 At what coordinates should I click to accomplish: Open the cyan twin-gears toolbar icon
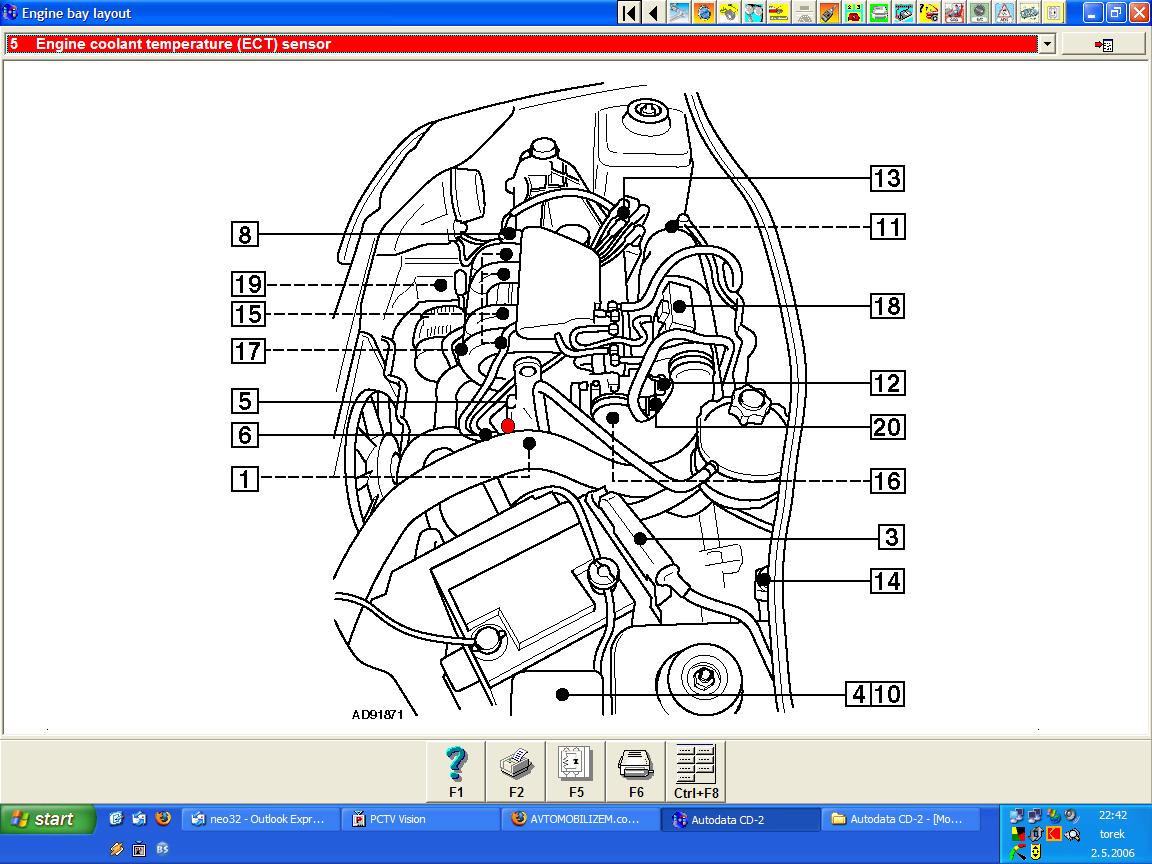tap(754, 12)
